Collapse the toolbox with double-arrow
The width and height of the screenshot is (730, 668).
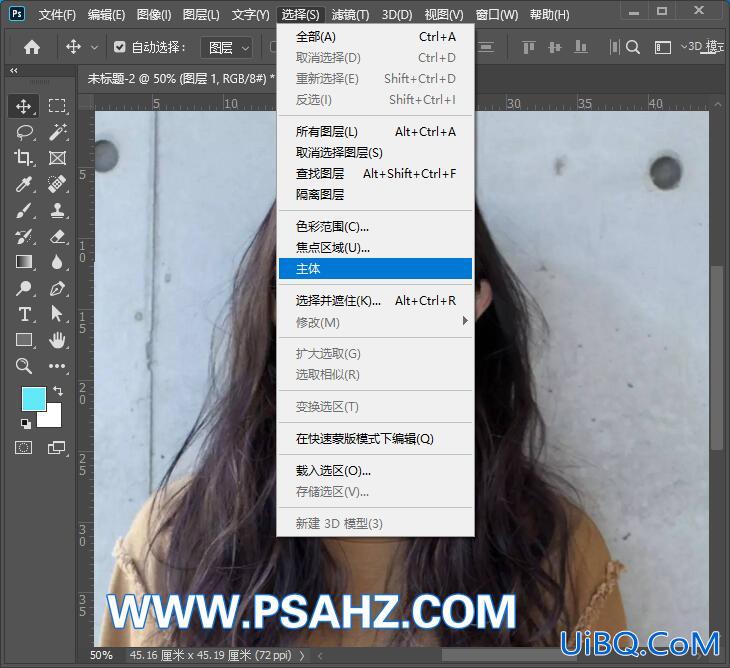14,71
